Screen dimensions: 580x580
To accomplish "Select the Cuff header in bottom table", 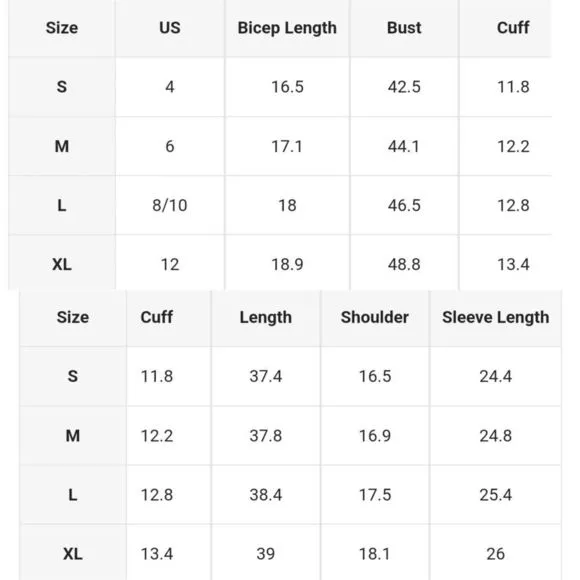I will (x=156, y=317).
